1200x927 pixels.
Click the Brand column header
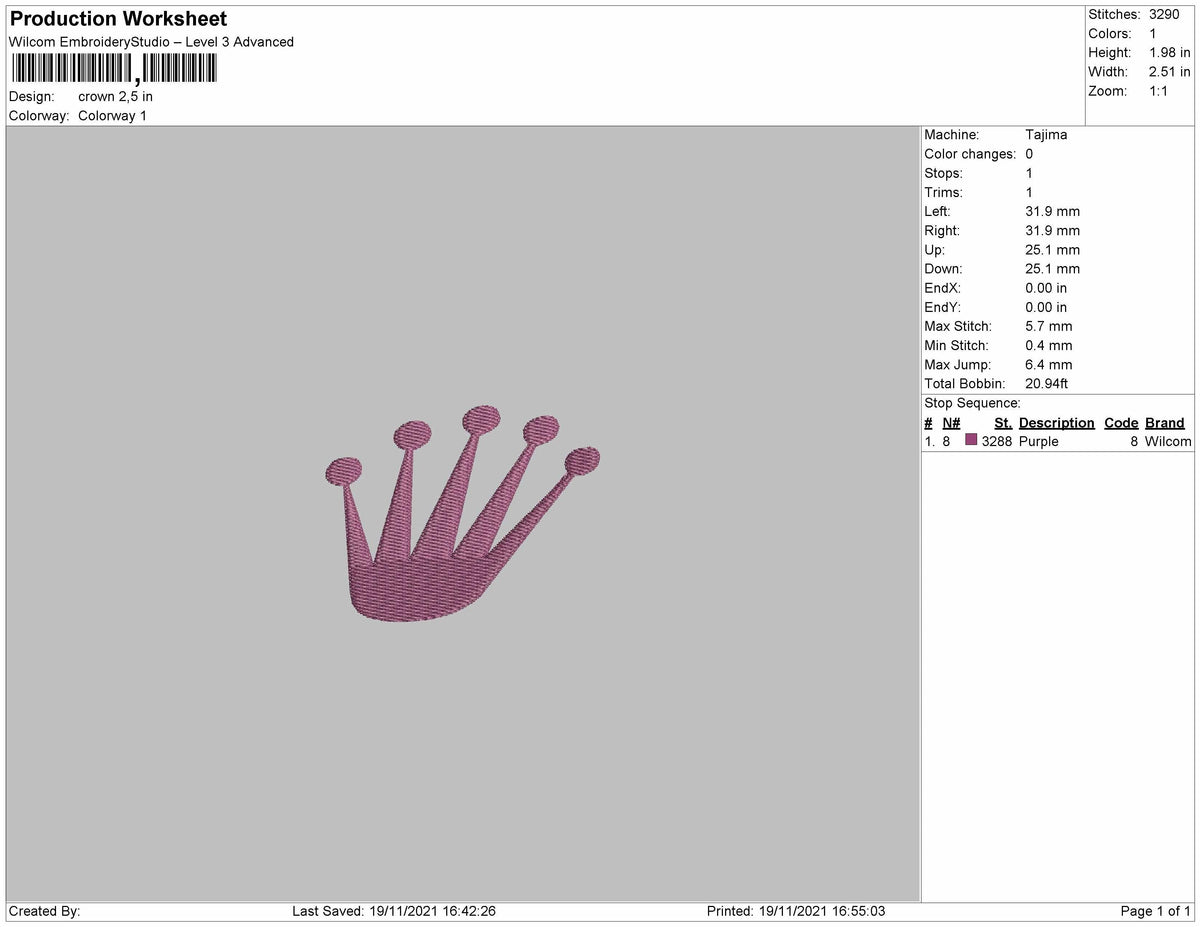click(x=1164, y=423)
